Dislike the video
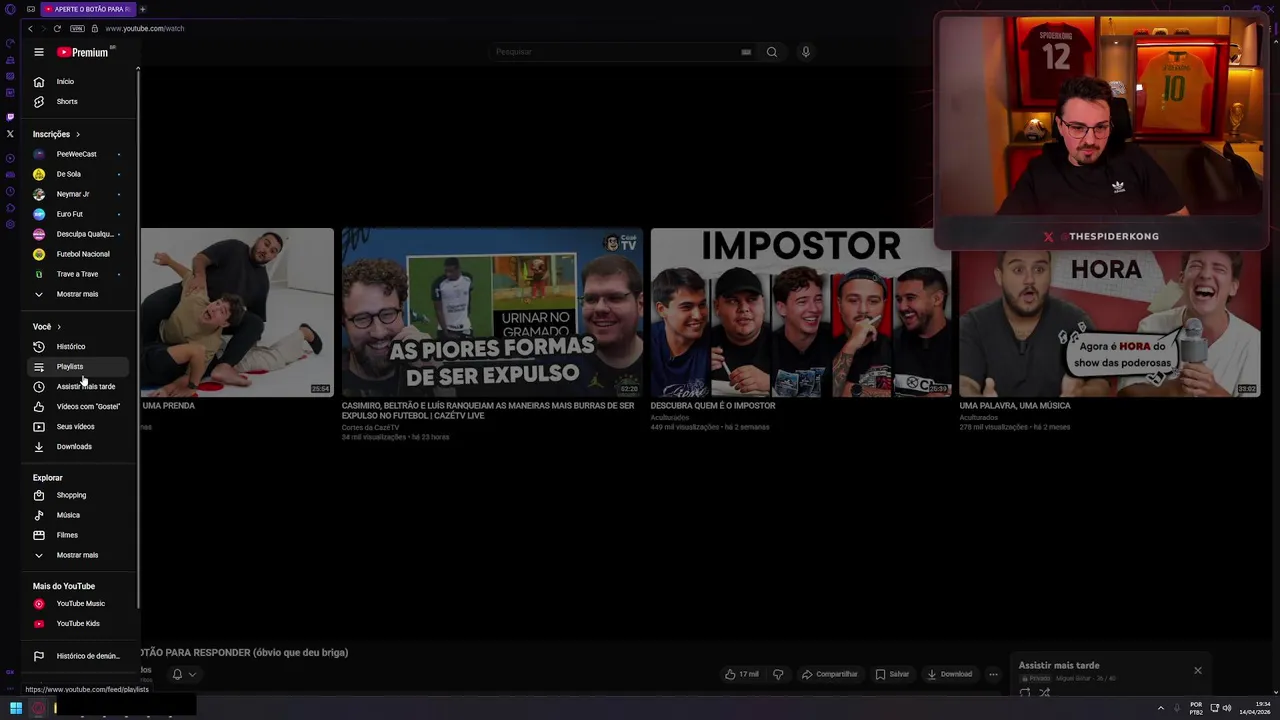Viewport: 1280px width, 720px height. (778, 674)
